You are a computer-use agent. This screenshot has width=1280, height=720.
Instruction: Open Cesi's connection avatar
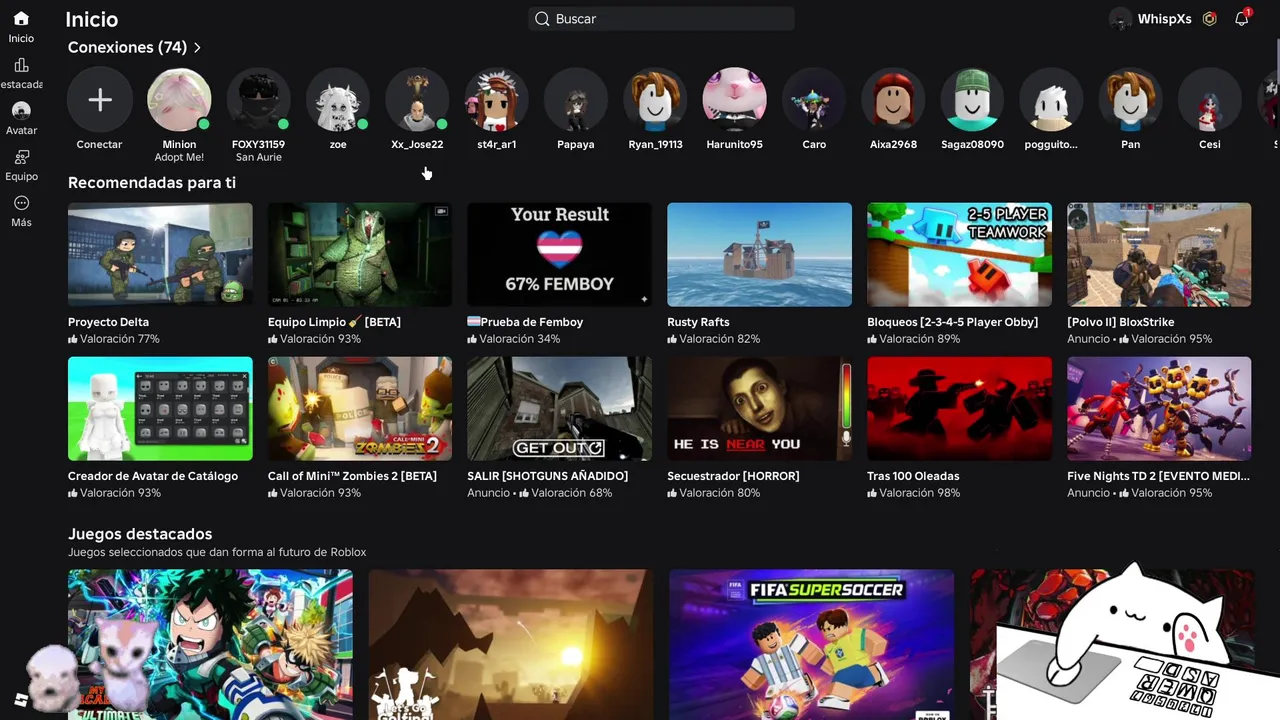(1210, 100)
